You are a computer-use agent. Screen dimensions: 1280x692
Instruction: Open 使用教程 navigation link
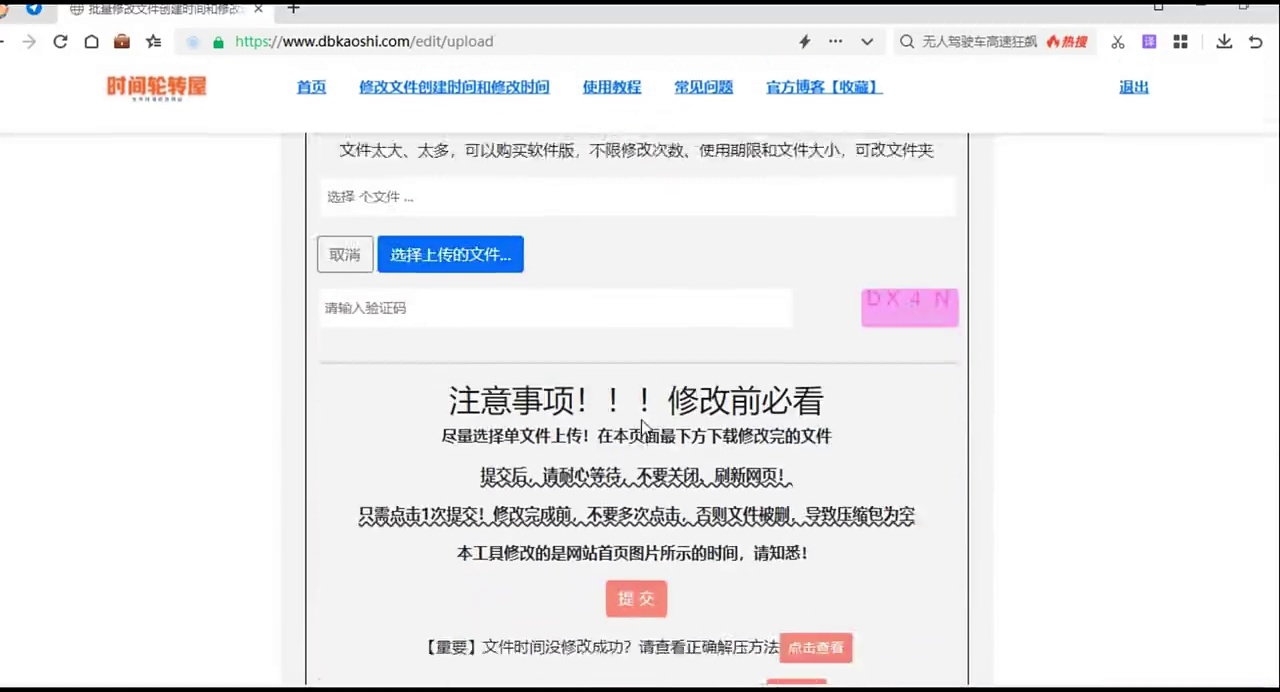click(x=612, y=88)
